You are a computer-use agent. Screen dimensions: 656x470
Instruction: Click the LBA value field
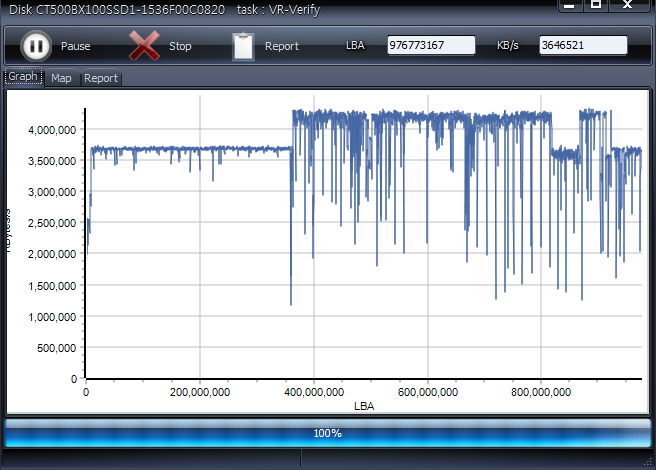(430, 46)
